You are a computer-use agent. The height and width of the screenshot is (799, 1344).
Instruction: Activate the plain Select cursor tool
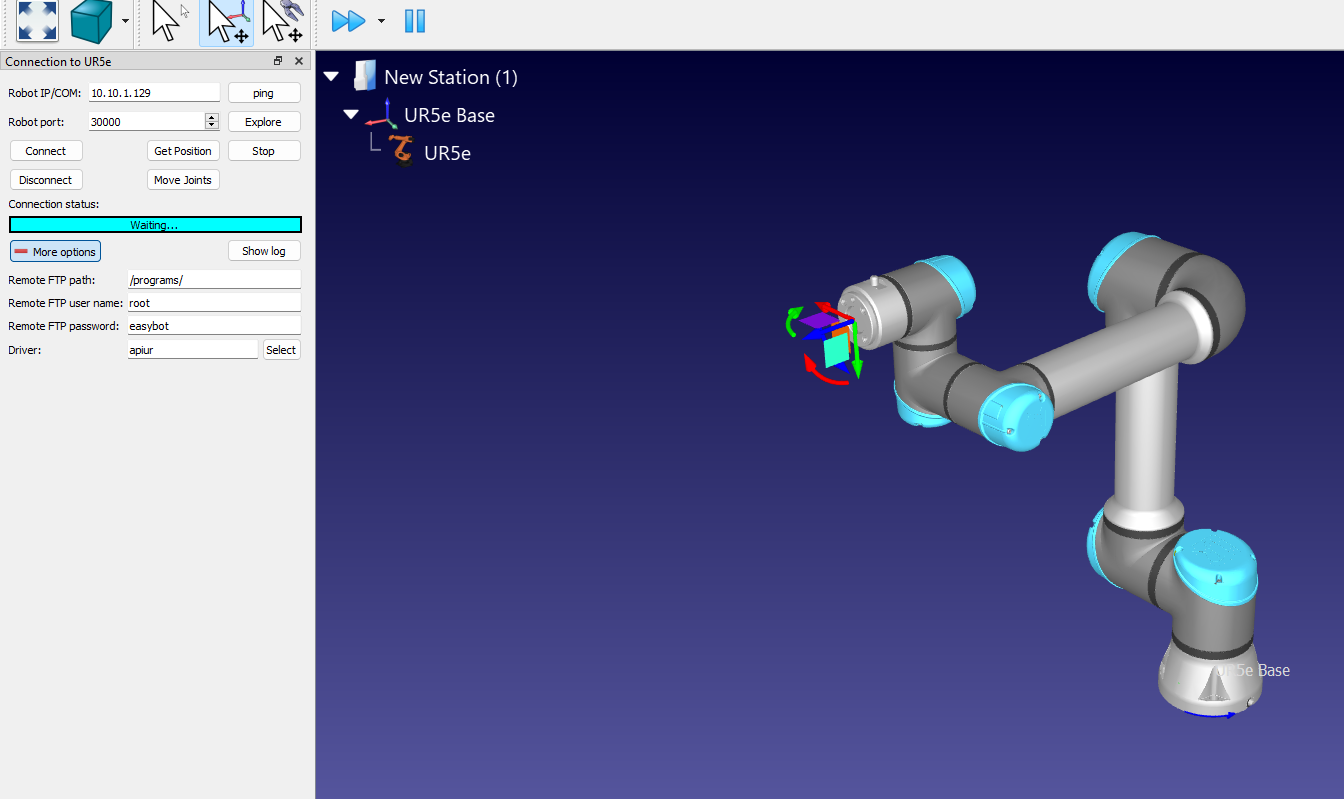pyautogui.click(x=169, y=21)
